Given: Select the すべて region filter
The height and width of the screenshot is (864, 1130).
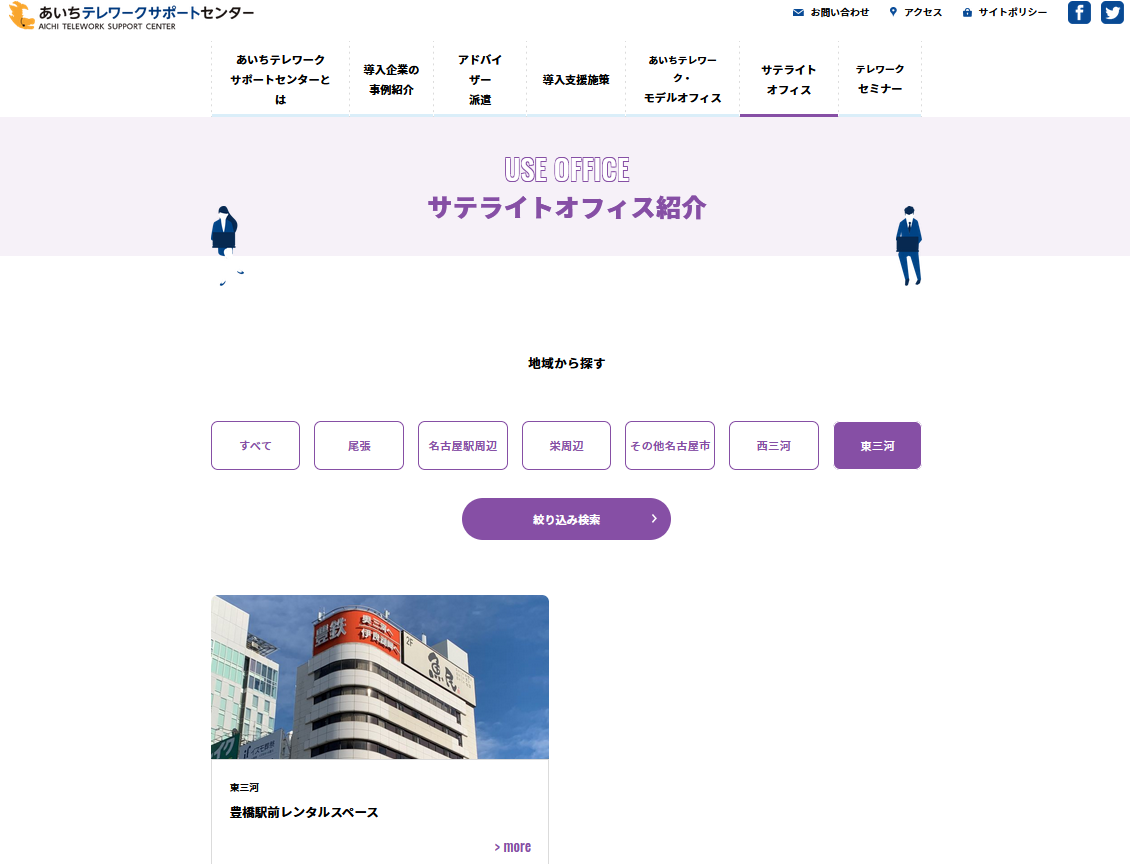Looking at the screenshot, I should click(x=255, y=446).
